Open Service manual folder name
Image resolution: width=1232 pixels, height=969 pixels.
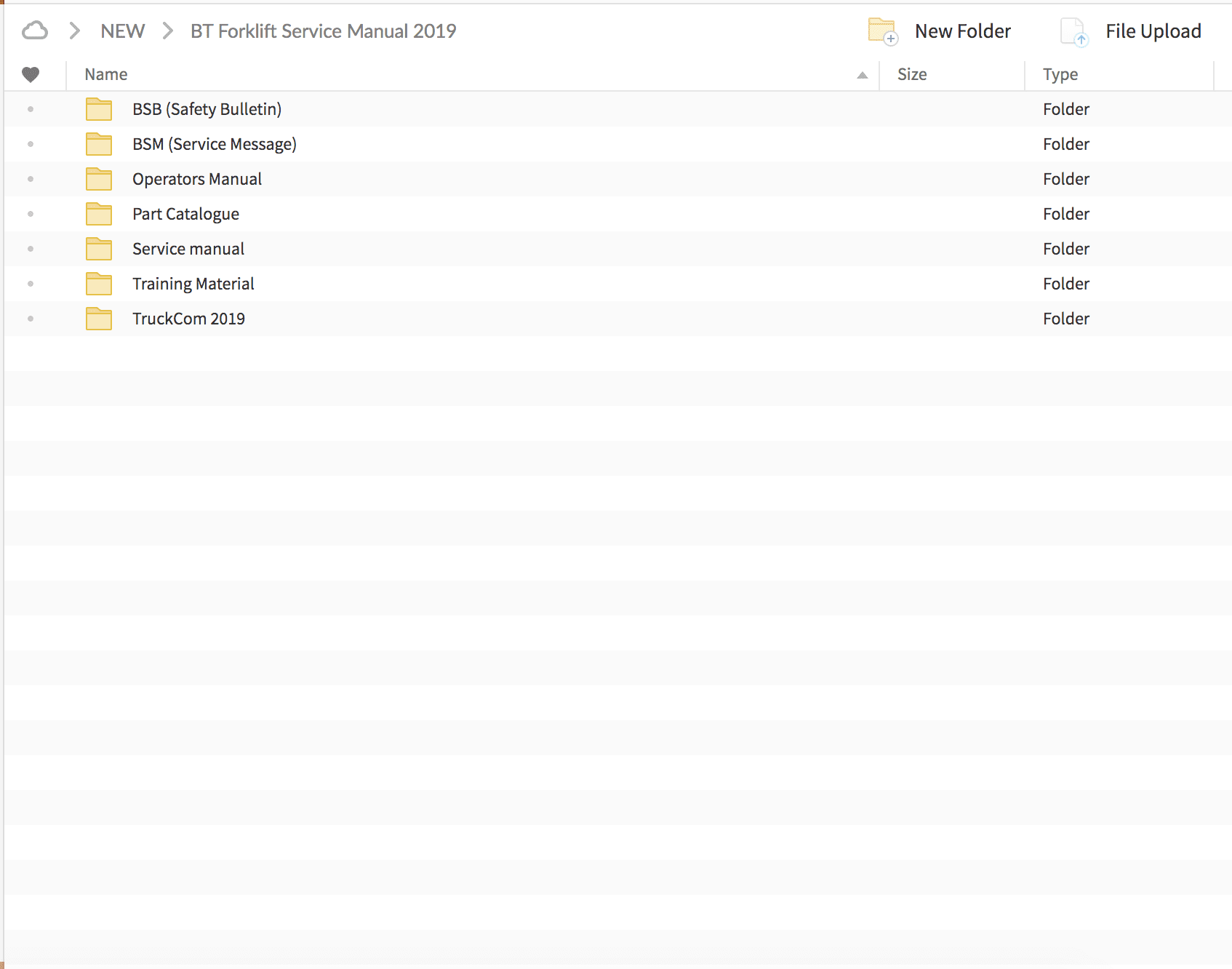tap(188, 249)
